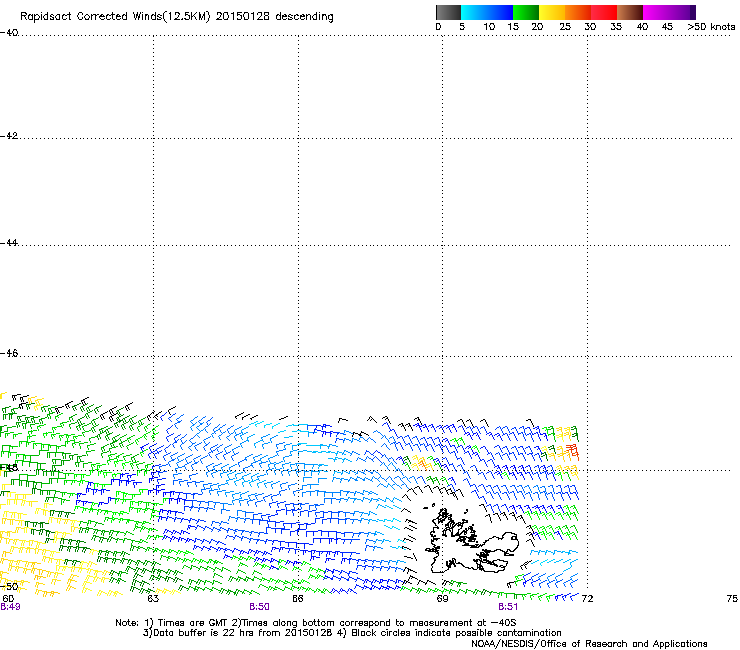The image size is (740, 650).
Task: Click the '>50 knots' legend label
Action: tap(711, 27)
